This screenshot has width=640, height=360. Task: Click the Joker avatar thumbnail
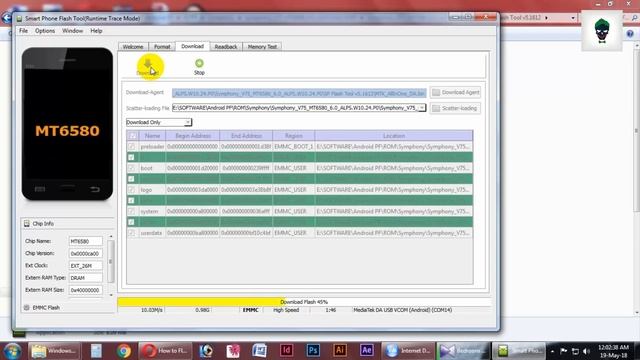pos(602,30)
